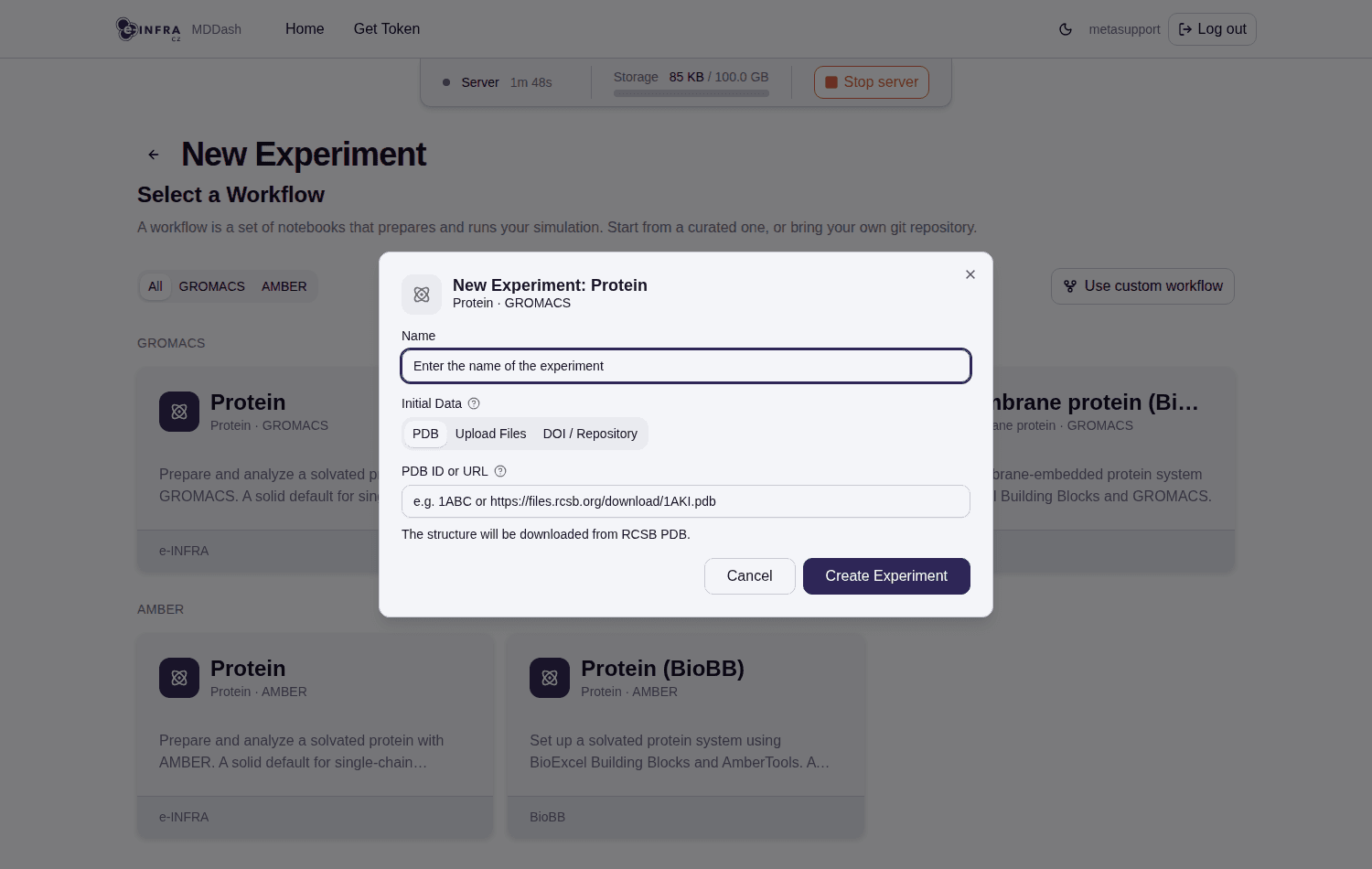The height and width of the screenshot is (869, 1372).
Task: Filter workflows by AMBER
Action: 284,286
